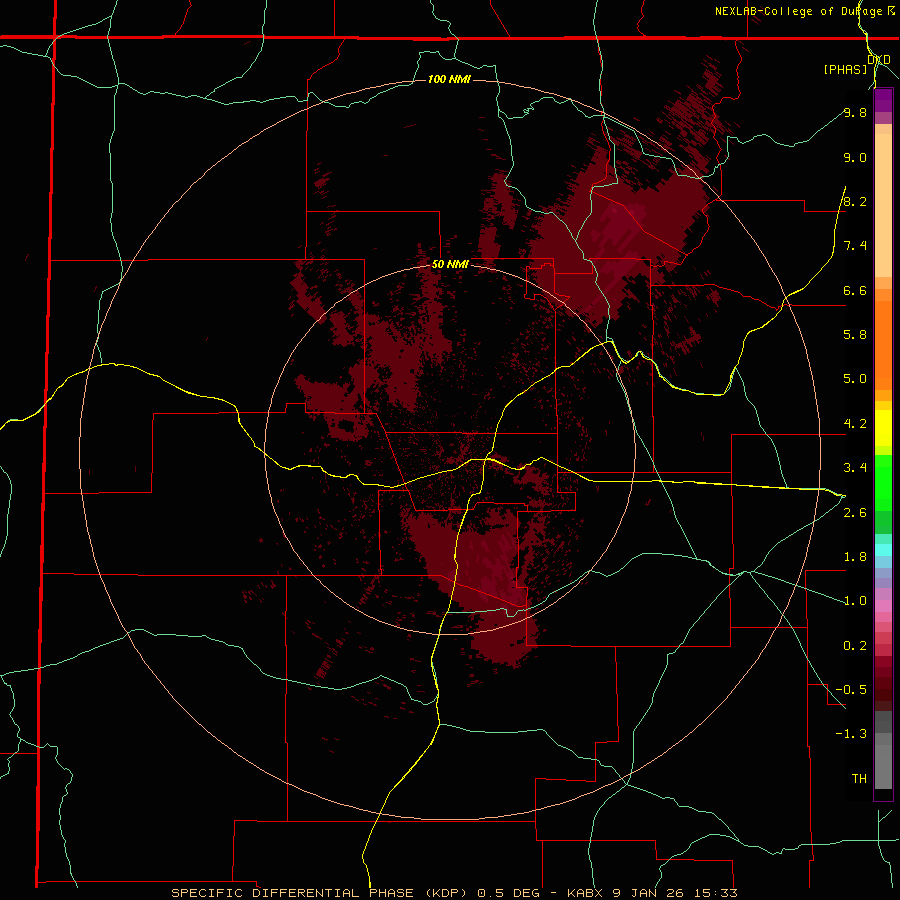
Task: Click the 7.4 value on the color scale
Action: pyautogui.click(x=855, y=246)
